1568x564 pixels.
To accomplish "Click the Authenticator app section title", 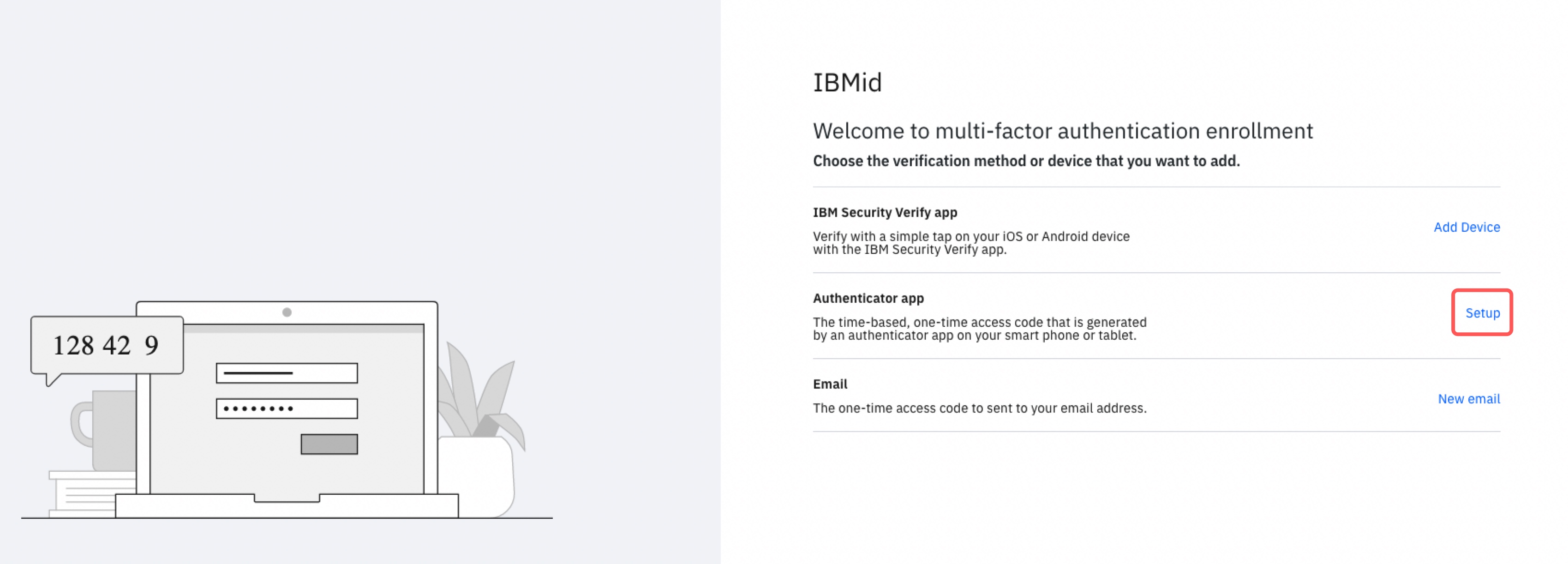I will click(x=868, y=299).
